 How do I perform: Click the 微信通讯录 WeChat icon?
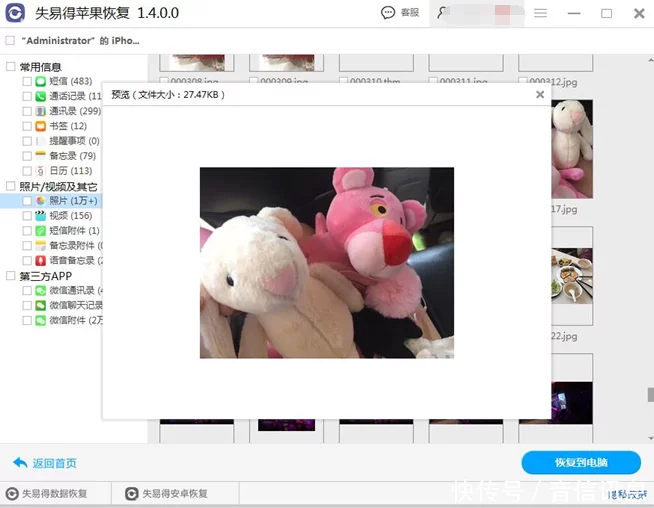pyautogui.click(x=40, y=290)
